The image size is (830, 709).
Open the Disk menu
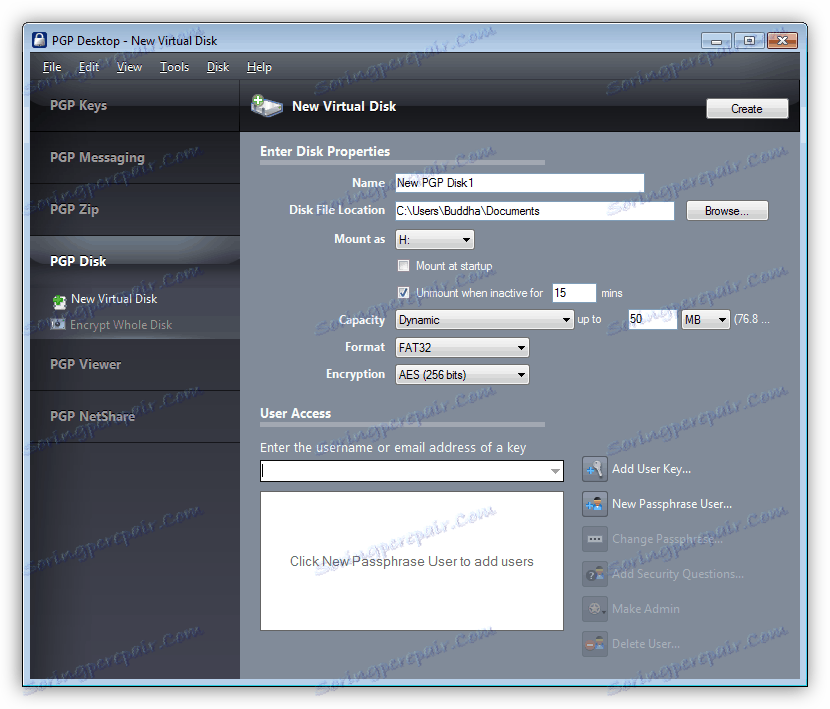coord(218,67)
